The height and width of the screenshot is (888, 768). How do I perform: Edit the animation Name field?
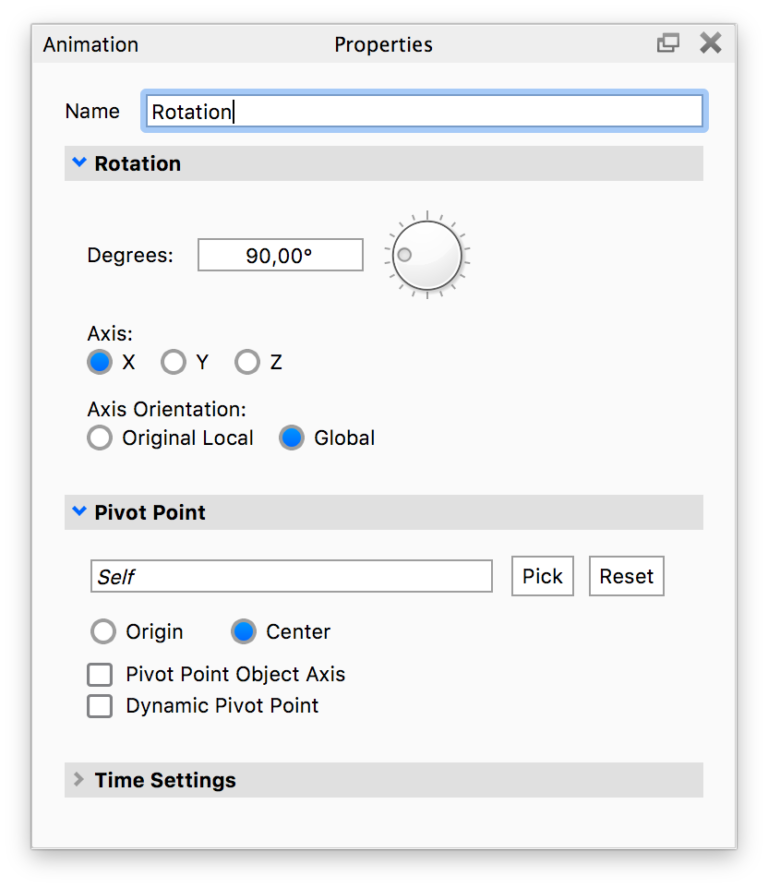point(424,110)
